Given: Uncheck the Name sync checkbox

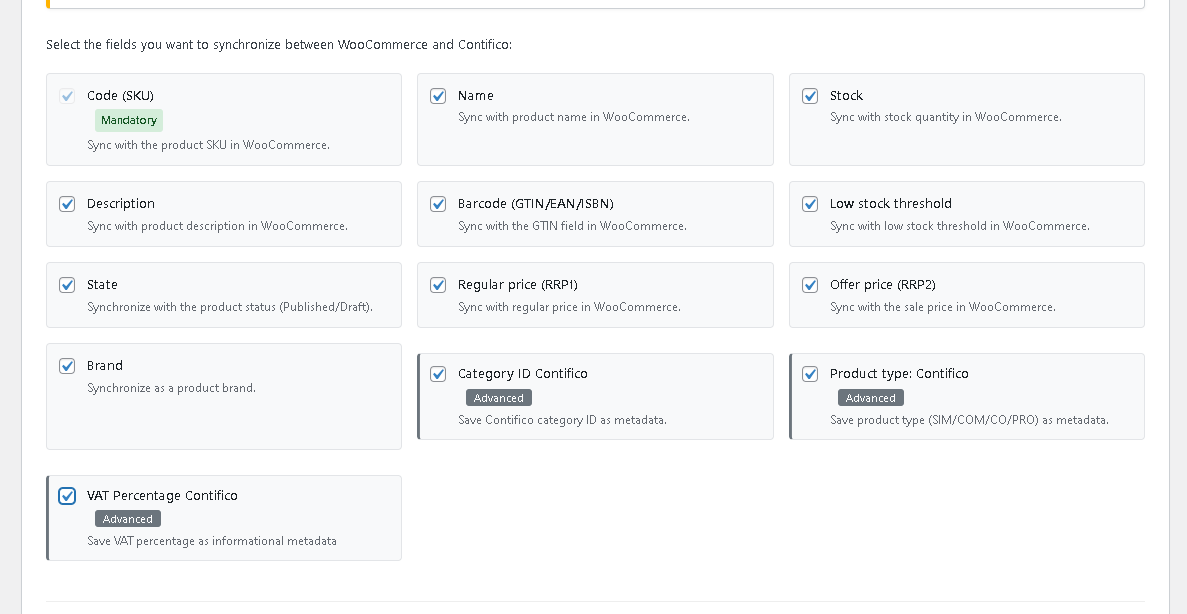Looking at the screenshot, I should [x=438, y=96].
